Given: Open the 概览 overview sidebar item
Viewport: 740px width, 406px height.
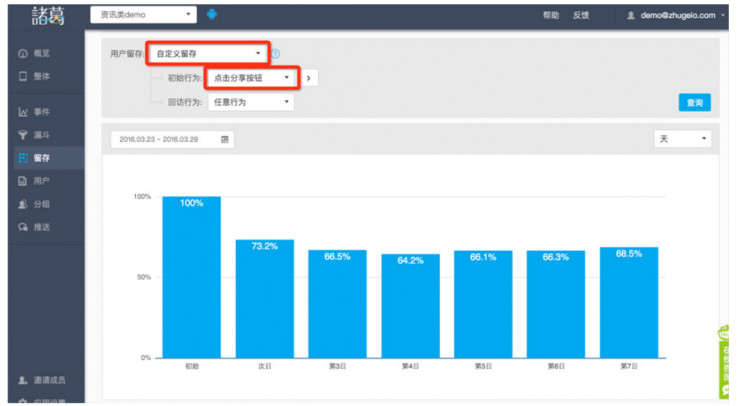Looking at the screenshot, I should pyautogui.click(x=40, y=53).
